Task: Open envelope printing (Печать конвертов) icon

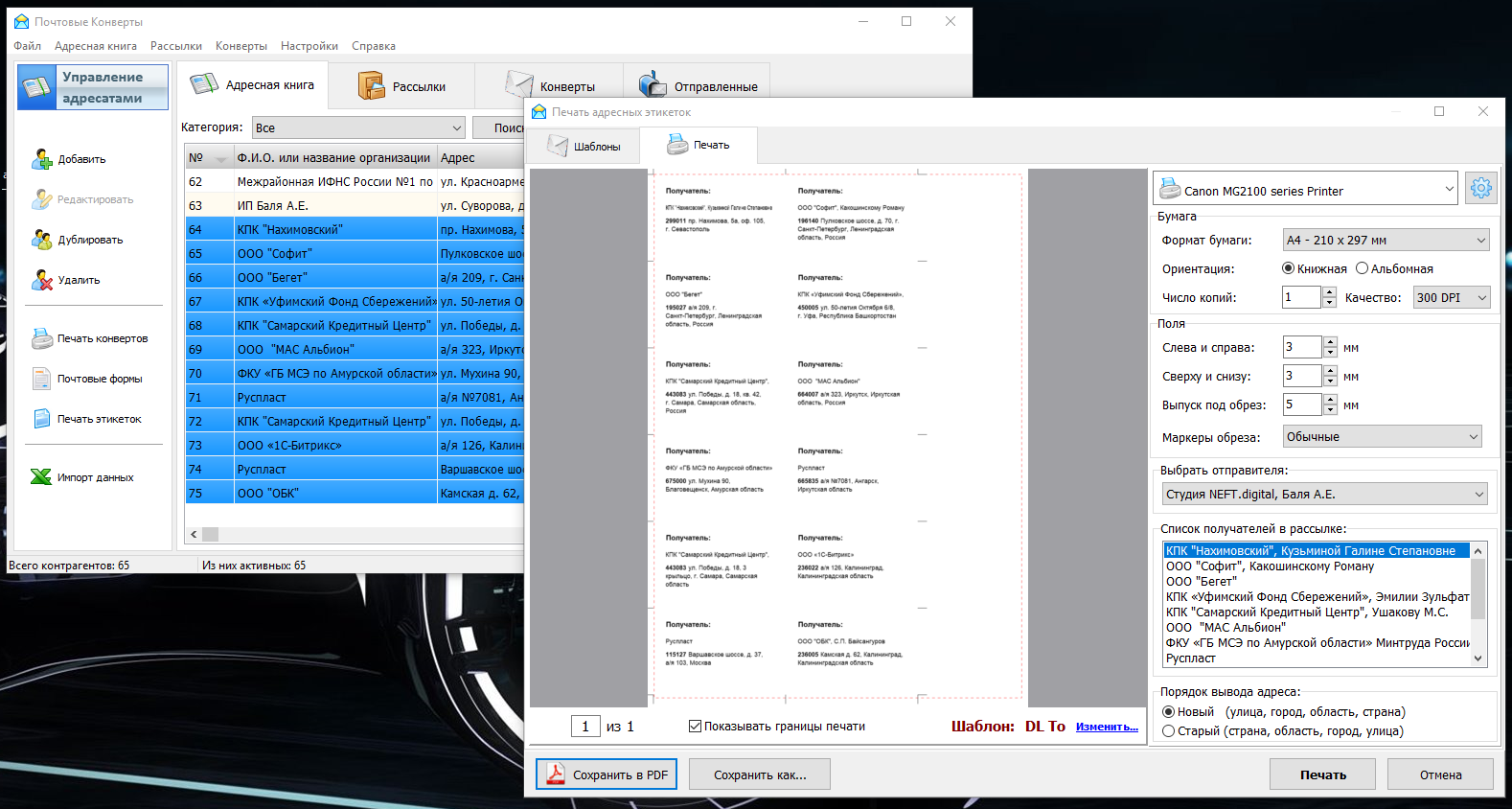Action: (x=42, y=338)
